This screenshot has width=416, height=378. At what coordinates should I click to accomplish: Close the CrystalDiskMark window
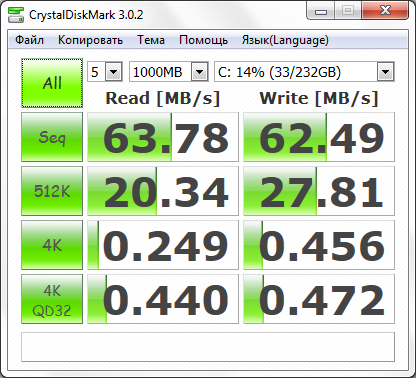[x=386, y=11]
